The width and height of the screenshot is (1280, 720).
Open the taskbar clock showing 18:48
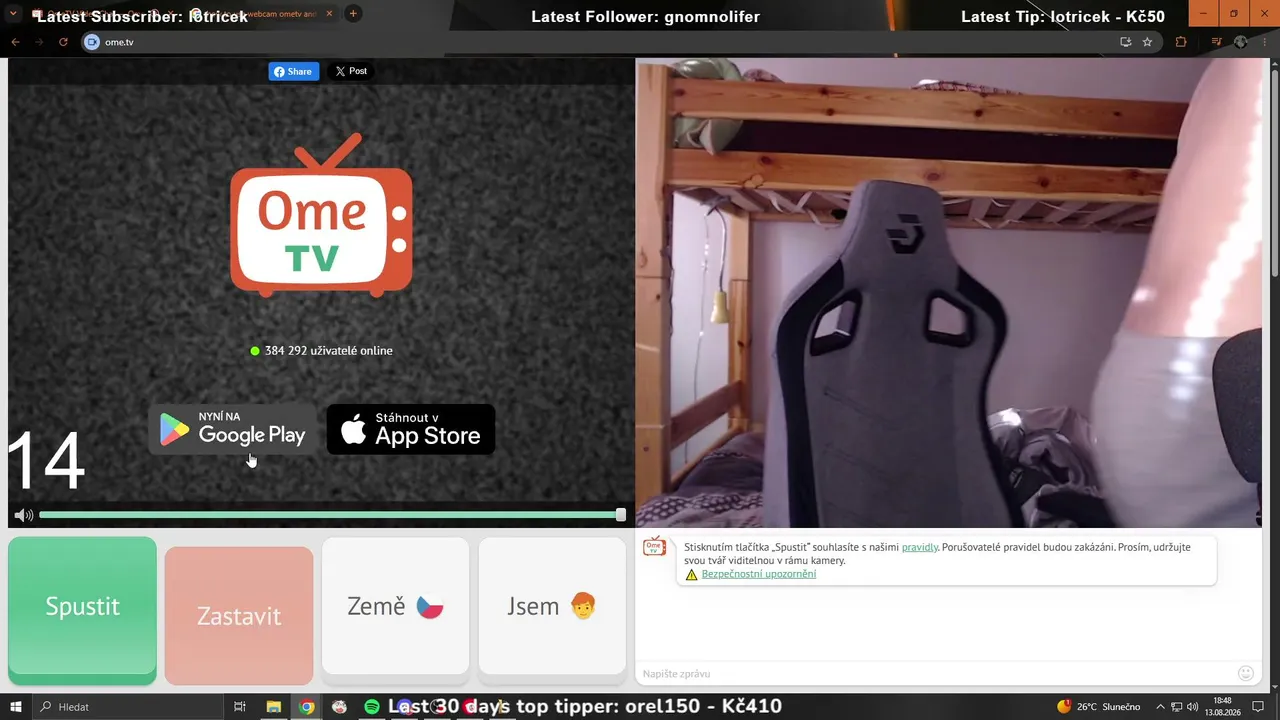tap(1222, 707)
